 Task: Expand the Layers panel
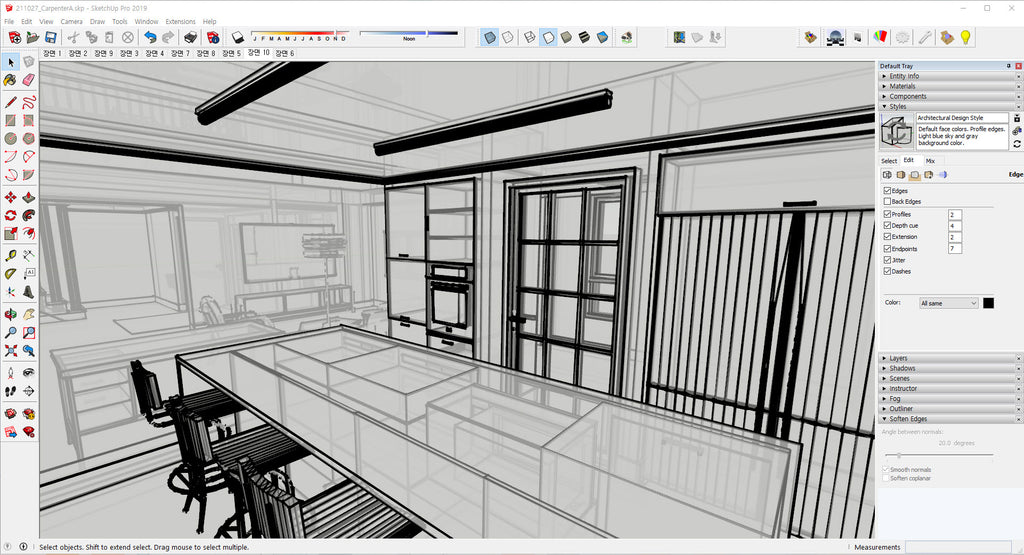[x=950, y=358]
